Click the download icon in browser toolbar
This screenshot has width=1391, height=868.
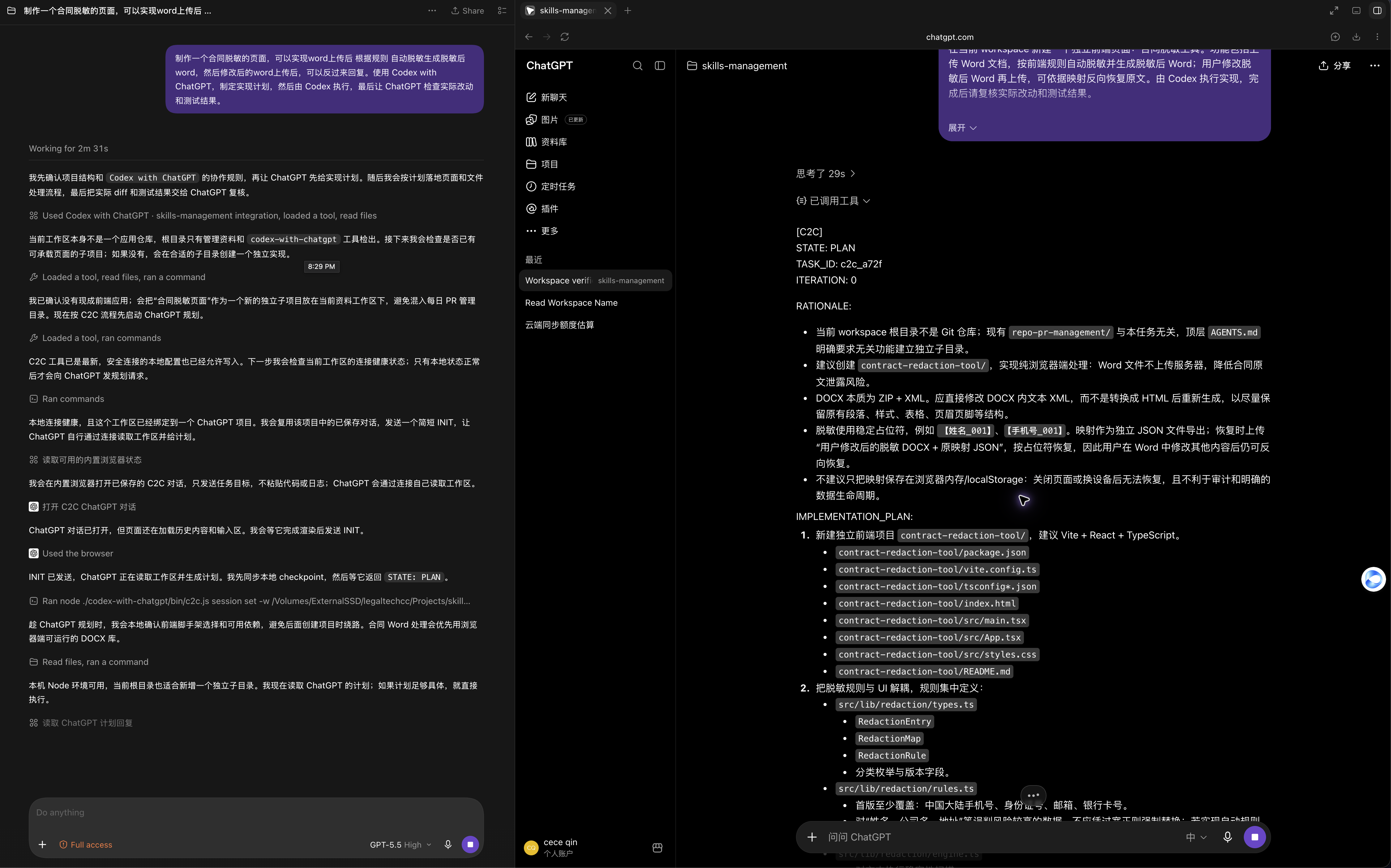(x=1356, y=37)
